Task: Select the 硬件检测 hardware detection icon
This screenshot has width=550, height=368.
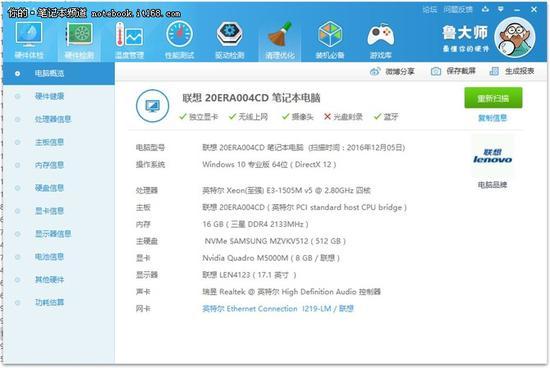Action: pos(79,40)
